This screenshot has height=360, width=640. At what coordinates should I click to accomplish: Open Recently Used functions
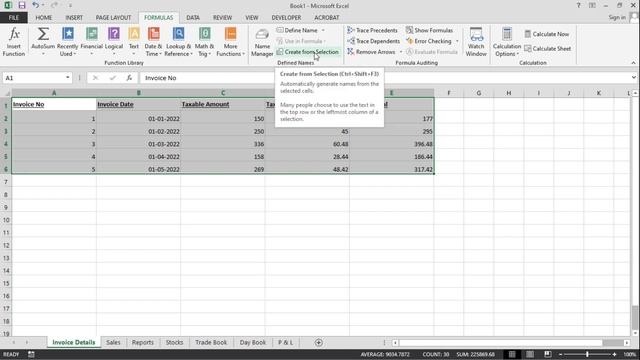(67, 42)
